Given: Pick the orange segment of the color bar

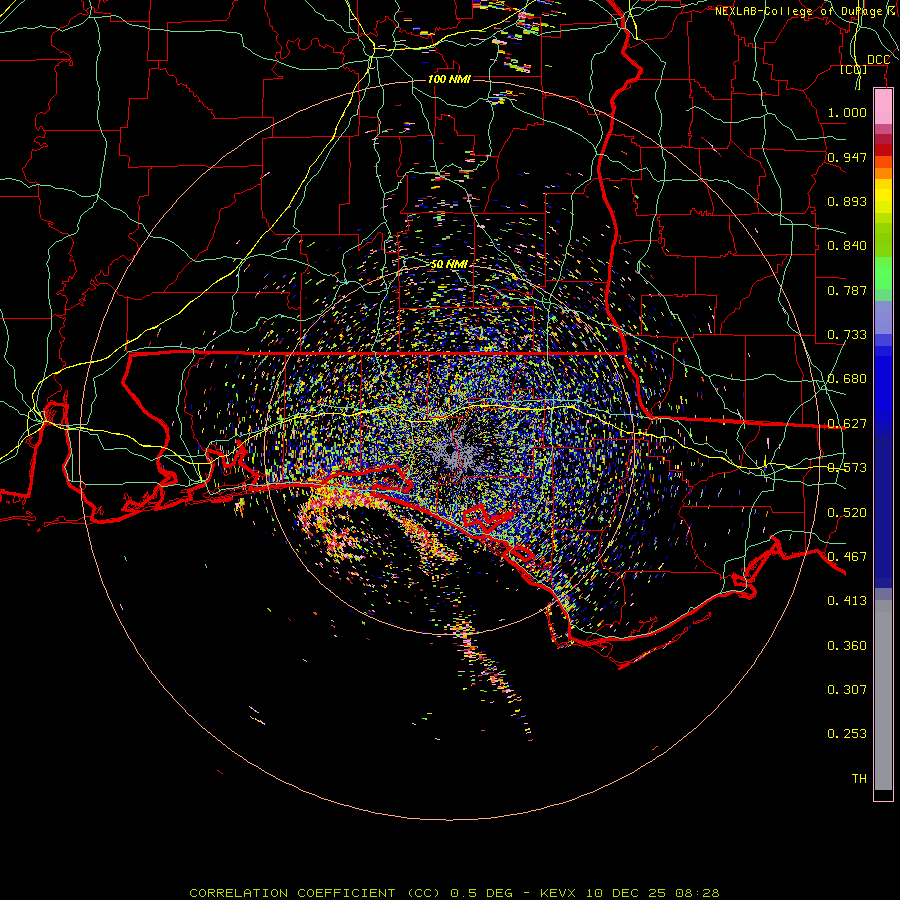Looking at the screenshot, I should (883, 173).
